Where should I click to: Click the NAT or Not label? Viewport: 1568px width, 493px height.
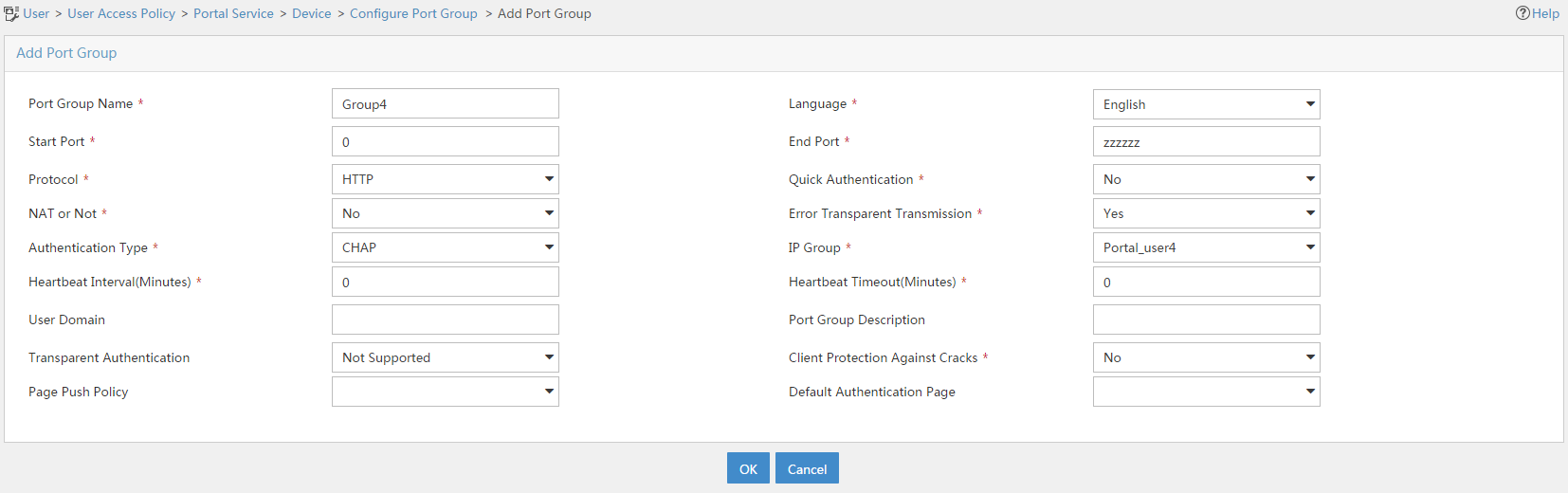coord(63,213)
